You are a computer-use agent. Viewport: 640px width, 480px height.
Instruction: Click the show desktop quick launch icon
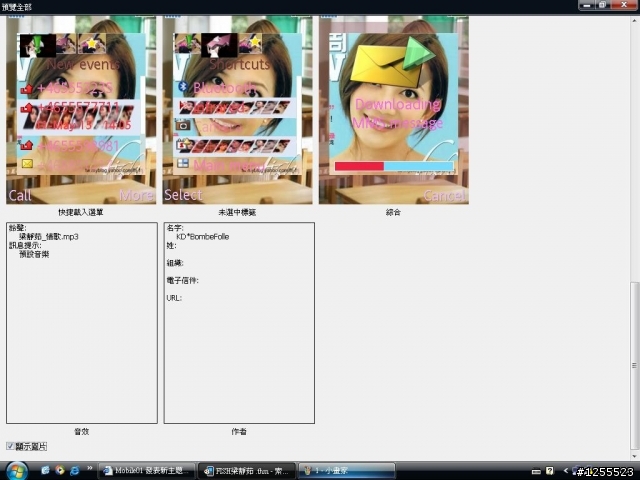[x=45, y=470]
